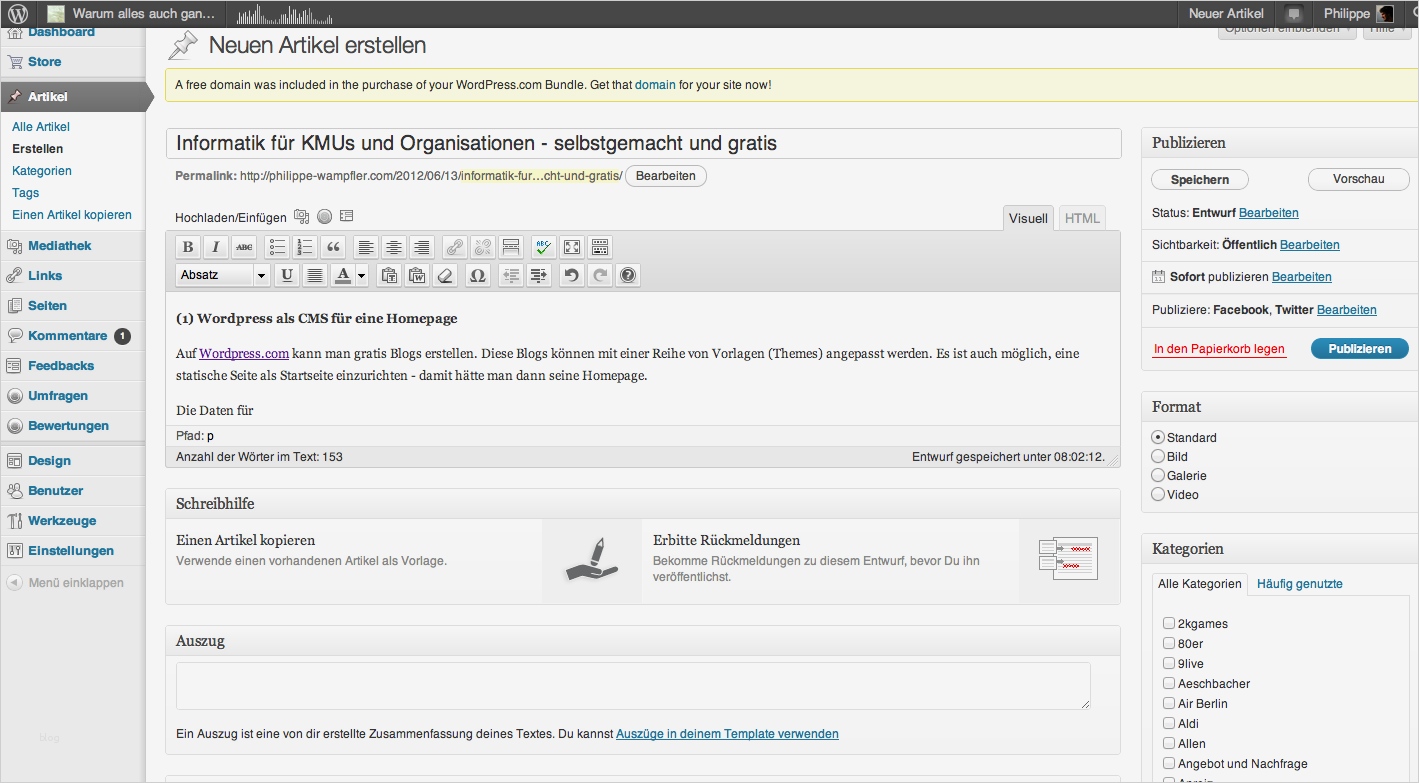Open the Absatz paragraph format dropdown

coord(223,275)
